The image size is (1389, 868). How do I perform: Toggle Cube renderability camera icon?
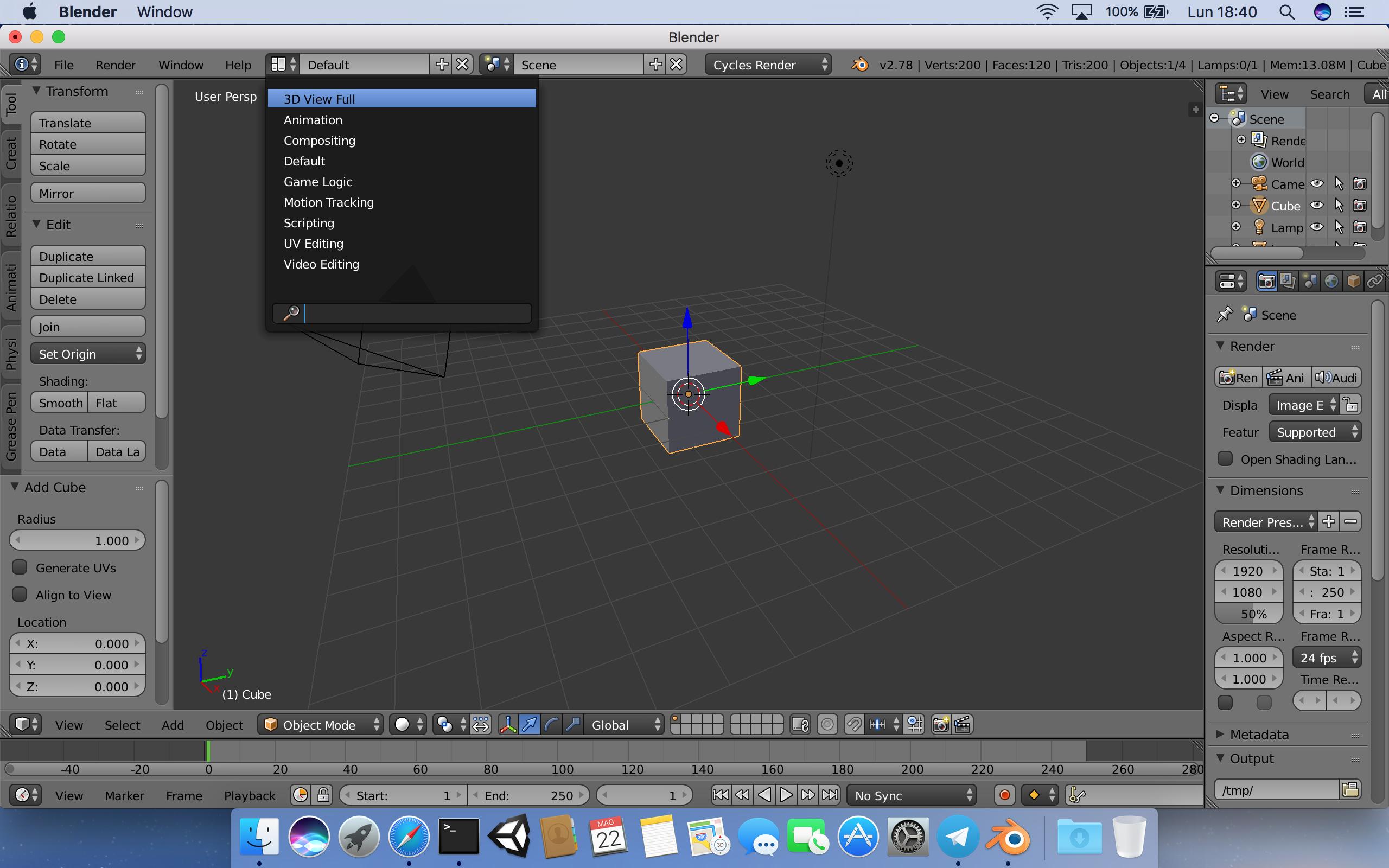point(1360,206)
